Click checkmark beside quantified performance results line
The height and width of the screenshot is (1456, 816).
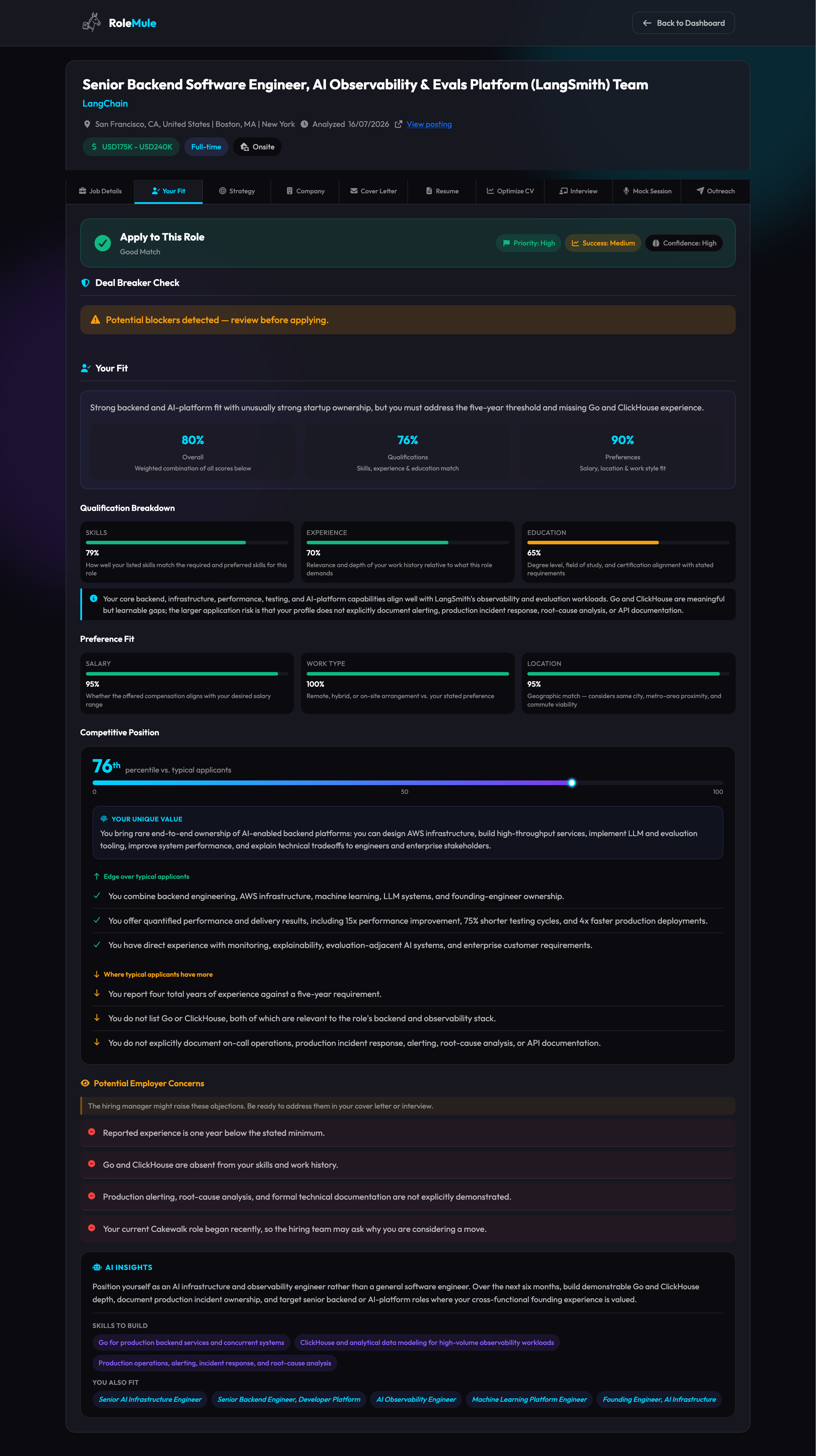click(97, 920)
